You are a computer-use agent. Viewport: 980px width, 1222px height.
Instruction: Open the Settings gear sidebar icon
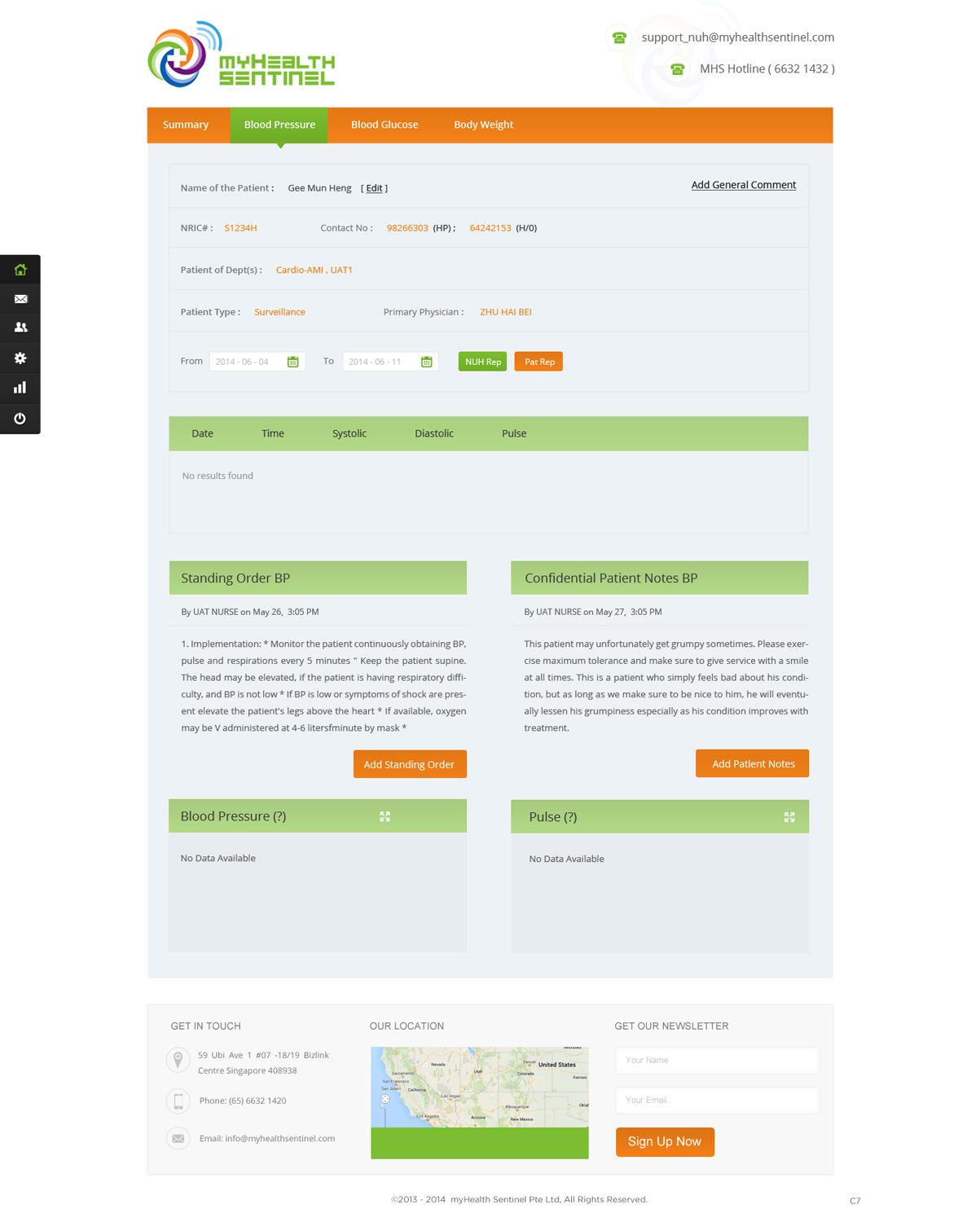point(20,358)
